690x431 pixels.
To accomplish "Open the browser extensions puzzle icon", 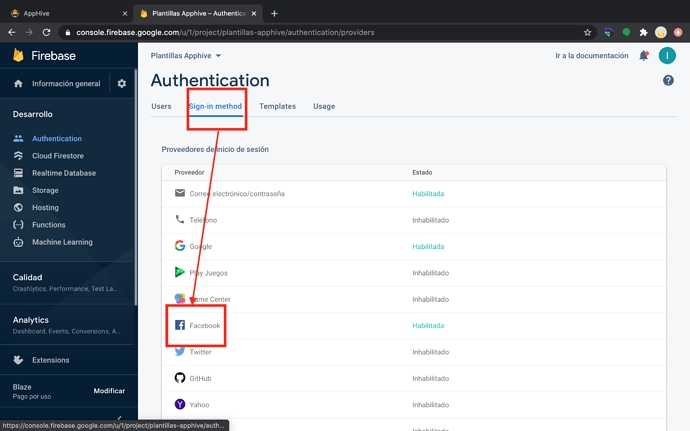I will (x=642, y=32).
